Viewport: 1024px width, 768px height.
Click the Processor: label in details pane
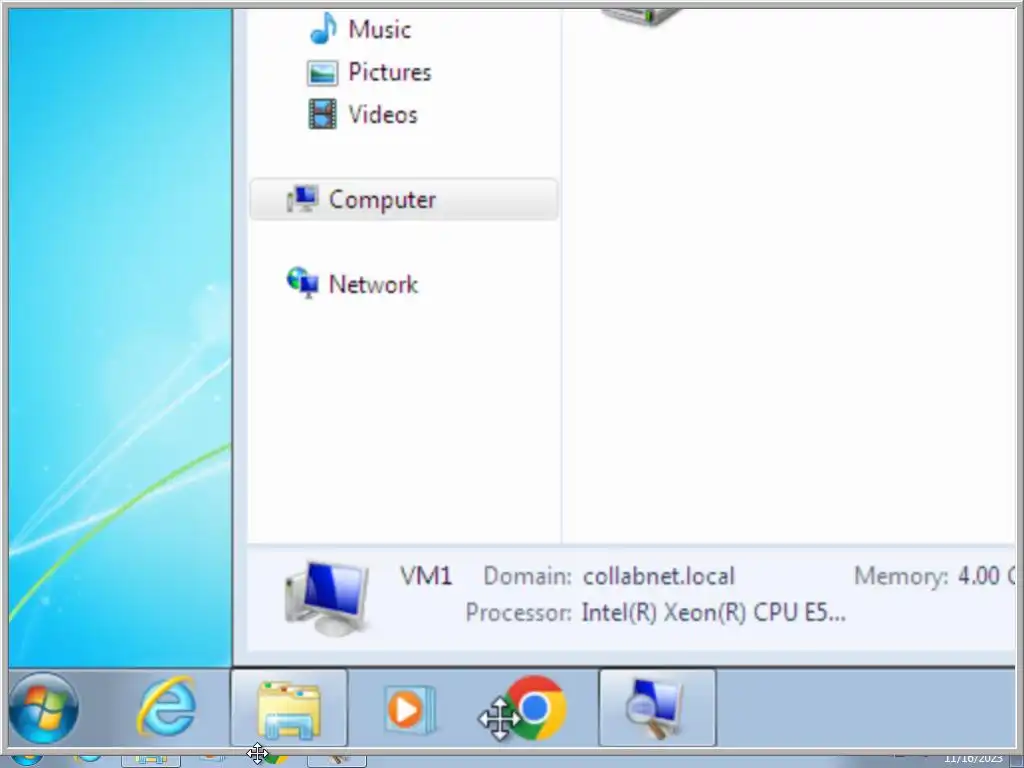(519, 613)
